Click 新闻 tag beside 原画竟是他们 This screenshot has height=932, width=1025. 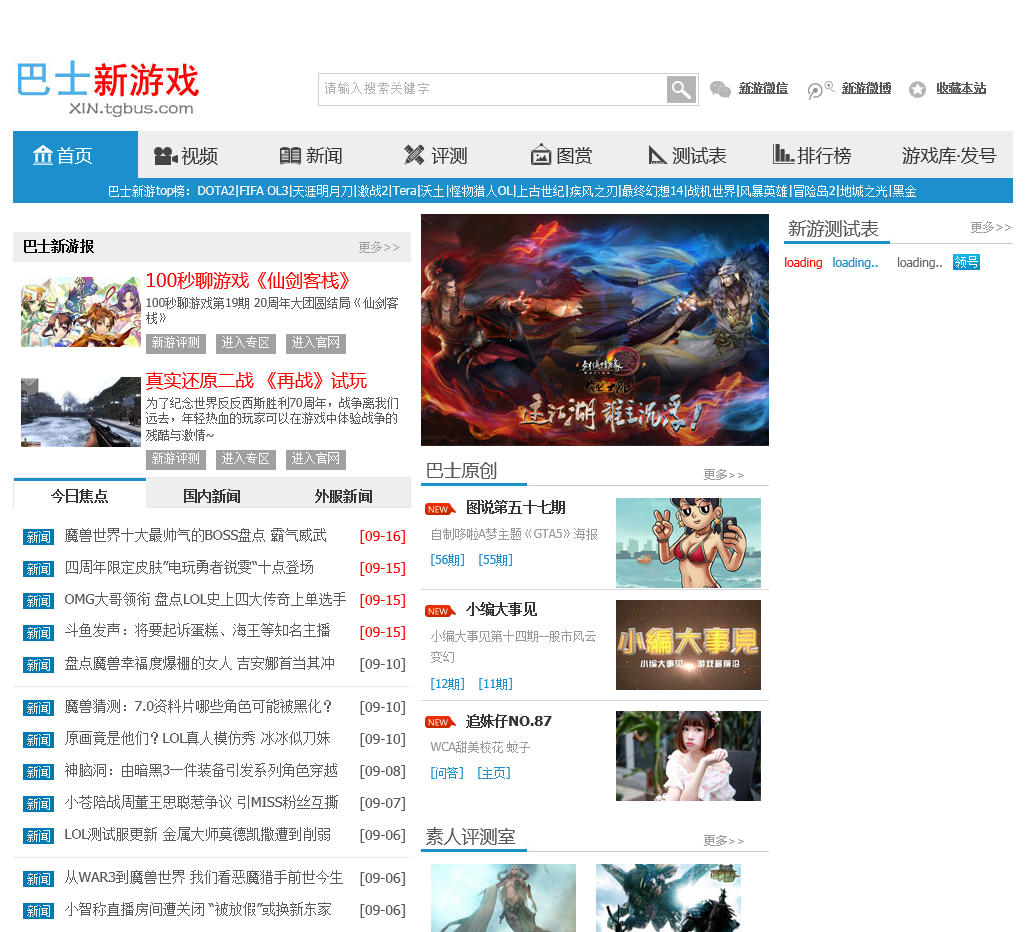click(x=38, y=740)
